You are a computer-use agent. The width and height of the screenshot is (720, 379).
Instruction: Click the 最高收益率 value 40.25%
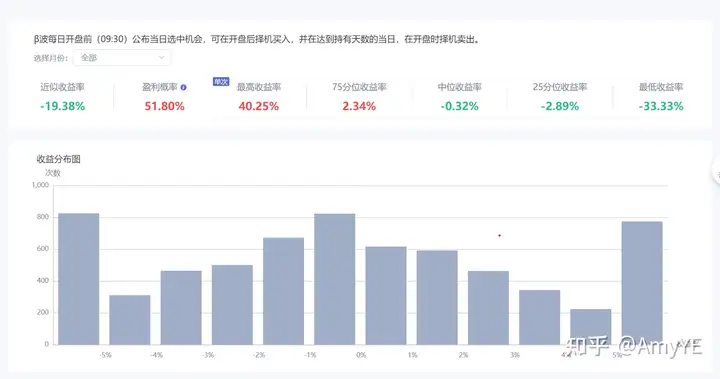[259, 106]
